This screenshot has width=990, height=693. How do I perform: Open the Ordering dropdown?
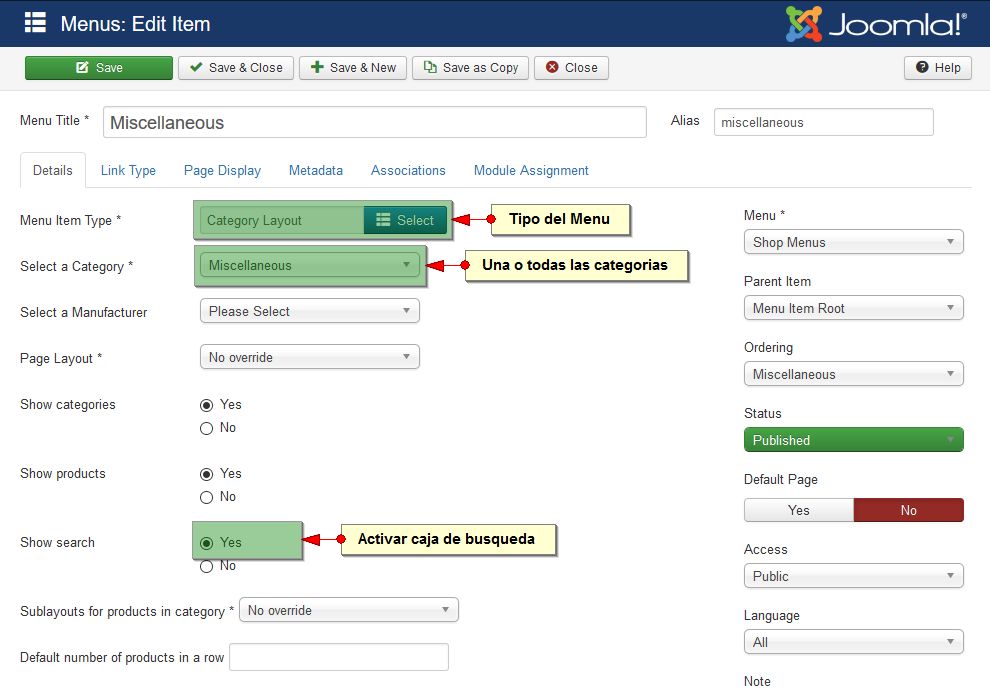click(x=854, y=374)
